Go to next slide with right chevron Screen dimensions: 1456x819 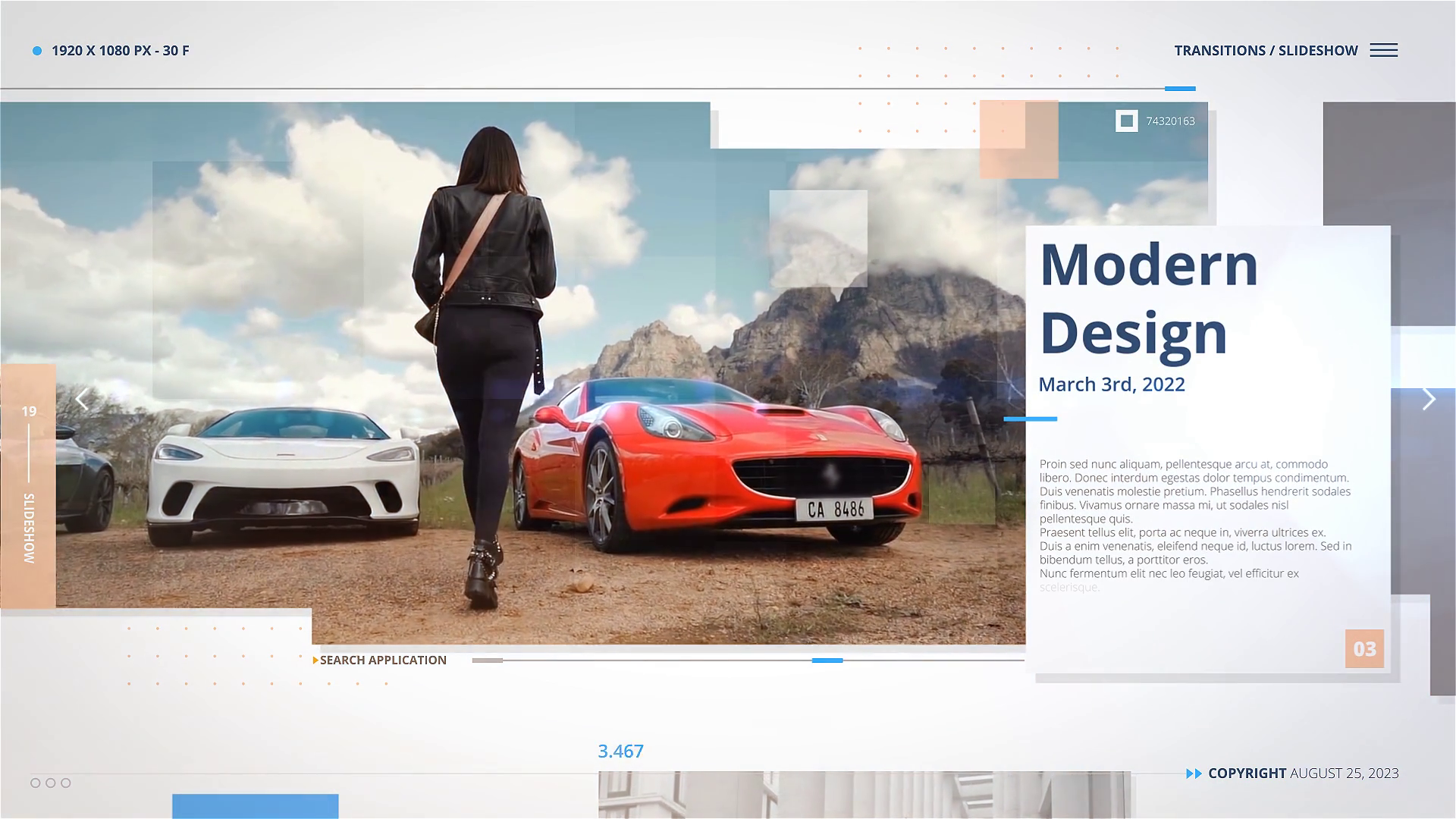pos(1429,399)
